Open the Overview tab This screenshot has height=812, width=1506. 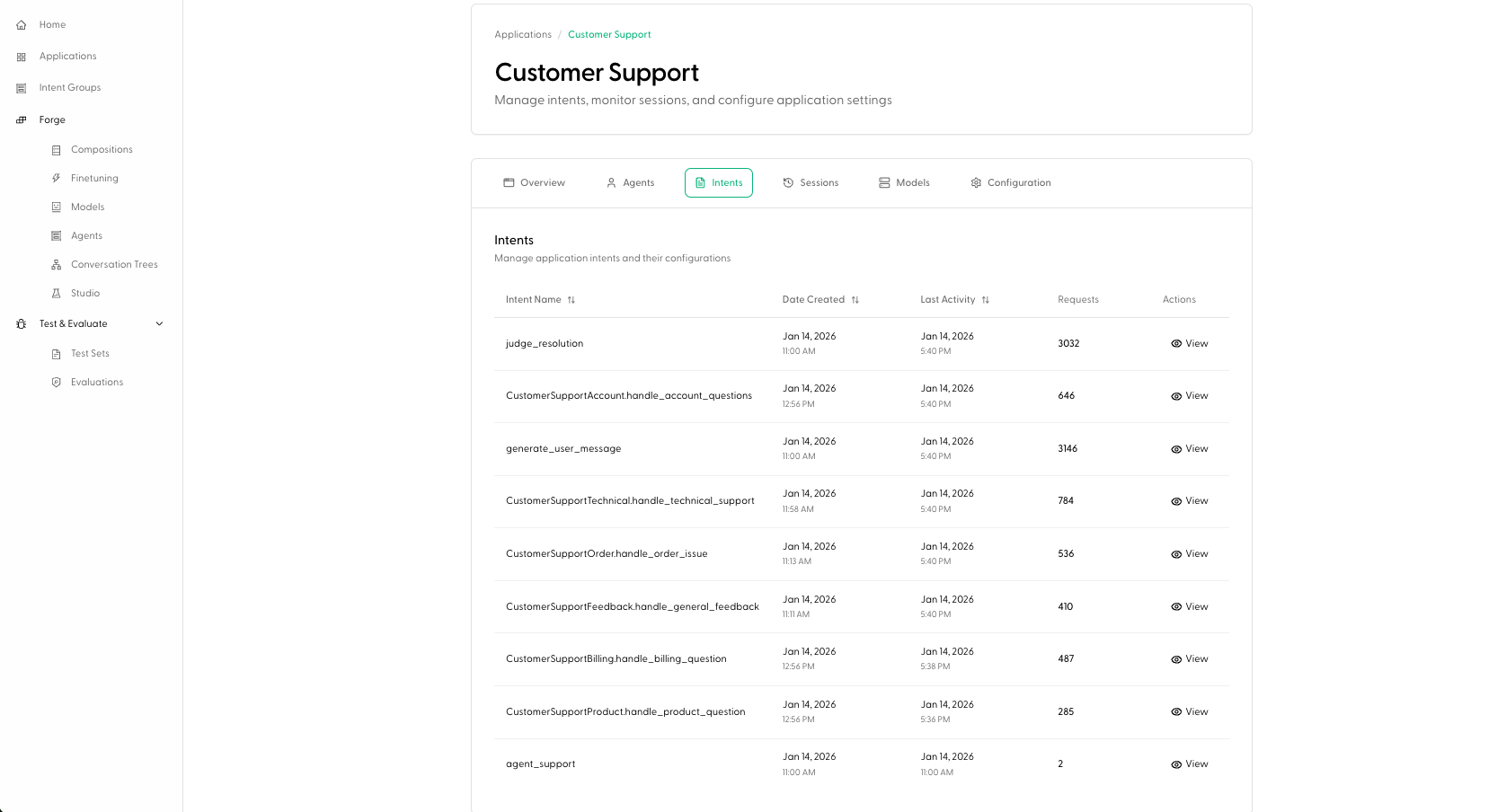[x=534, y=182]
